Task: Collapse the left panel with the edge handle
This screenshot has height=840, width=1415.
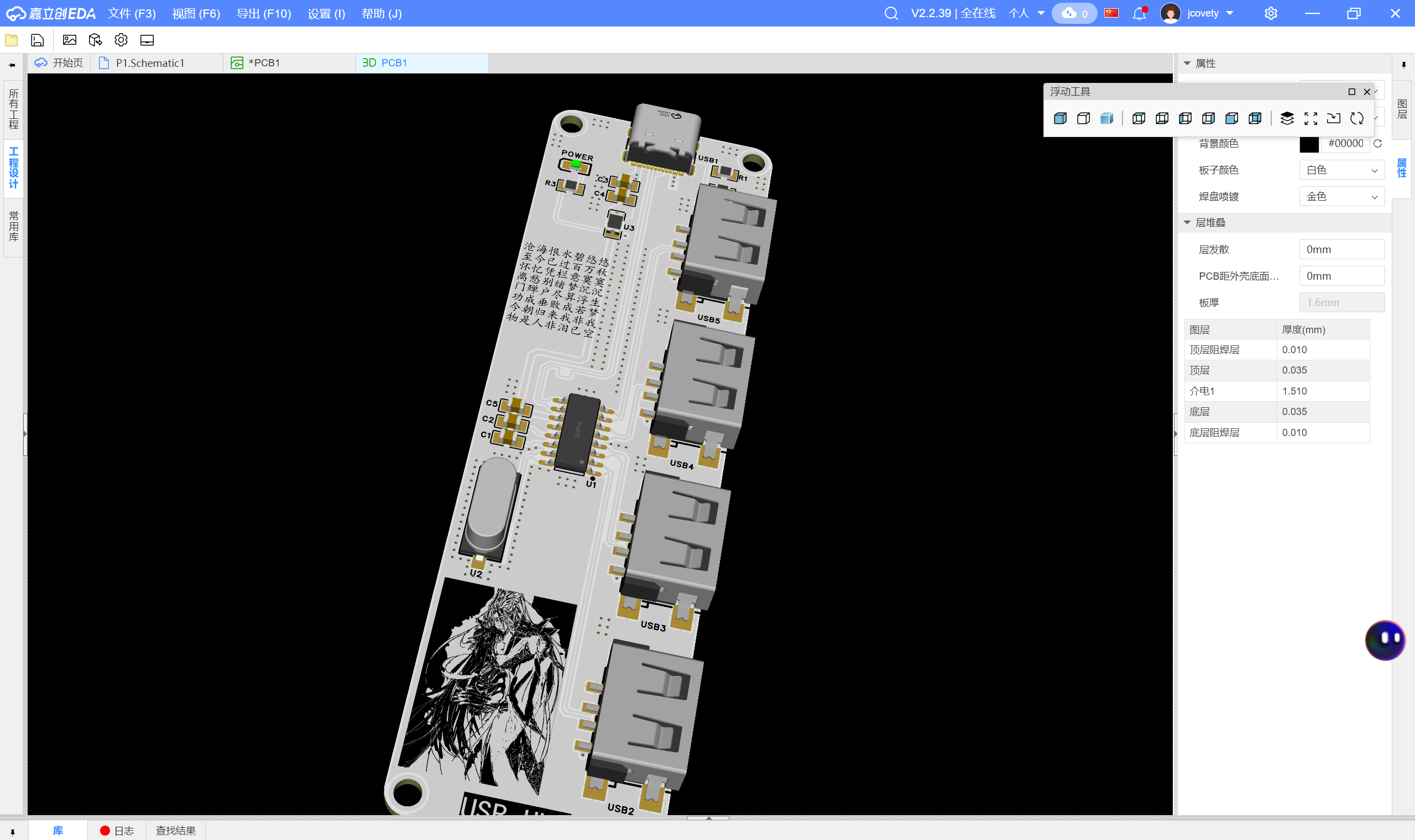Action: click(x=25, y=434)
